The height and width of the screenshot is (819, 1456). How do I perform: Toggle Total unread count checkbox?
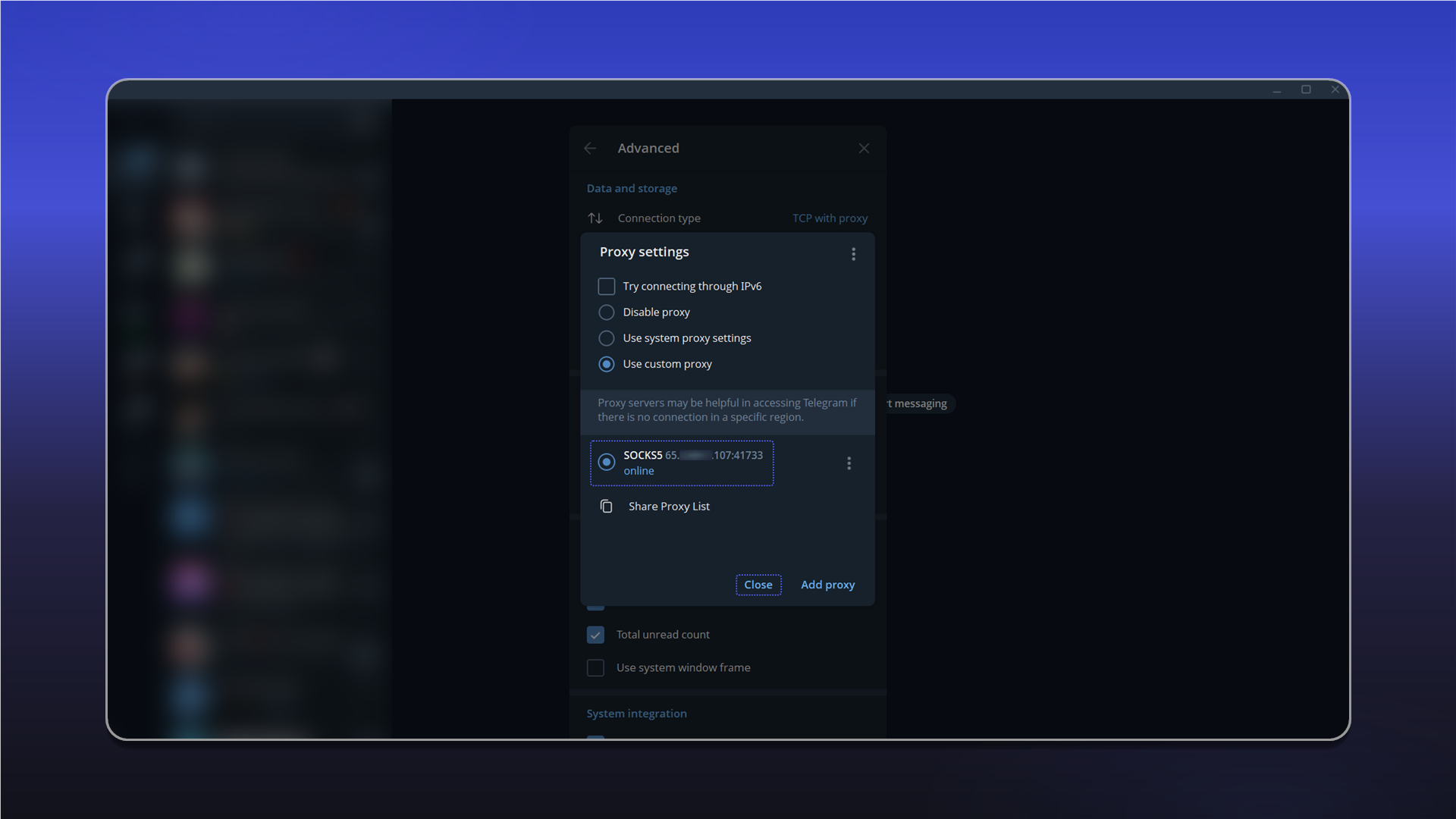pos(596,635)
